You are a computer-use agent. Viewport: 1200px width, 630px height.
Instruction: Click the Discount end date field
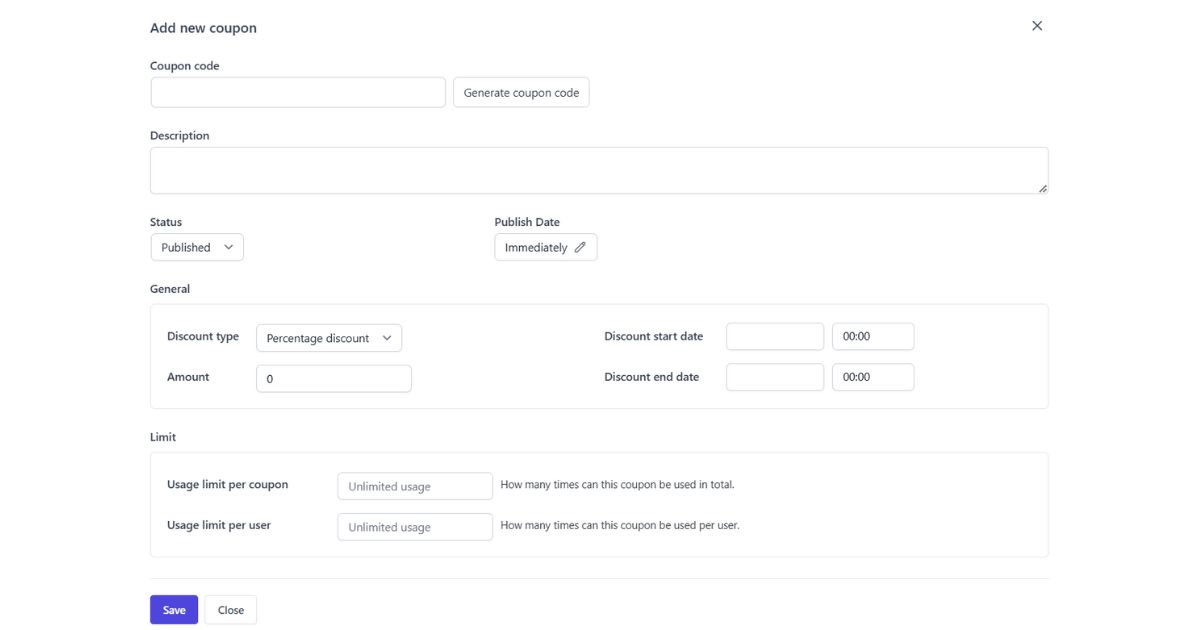(x=775, y=377)
